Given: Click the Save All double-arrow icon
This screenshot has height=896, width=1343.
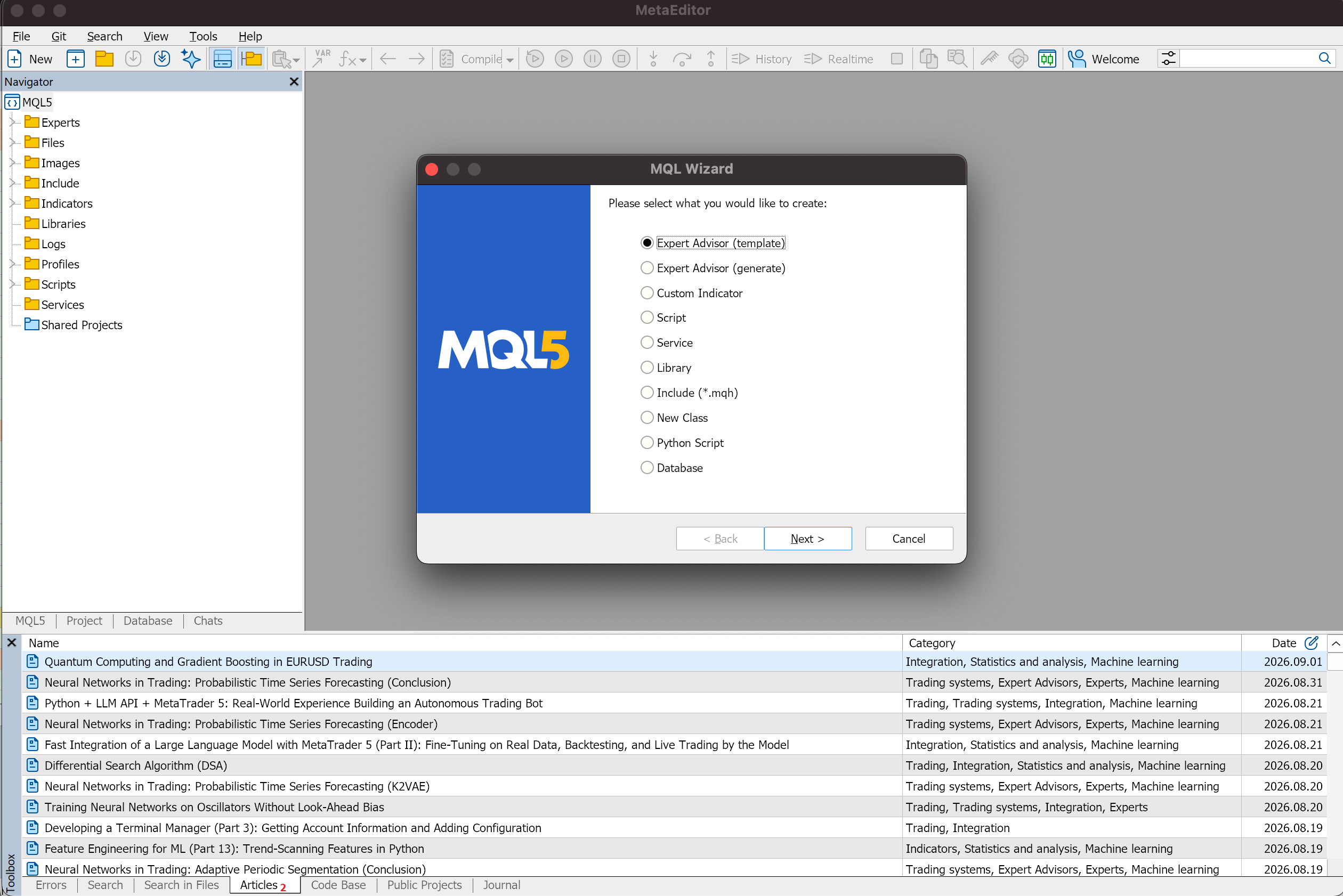Looking at the screenshot, I should tap(162, 59).
